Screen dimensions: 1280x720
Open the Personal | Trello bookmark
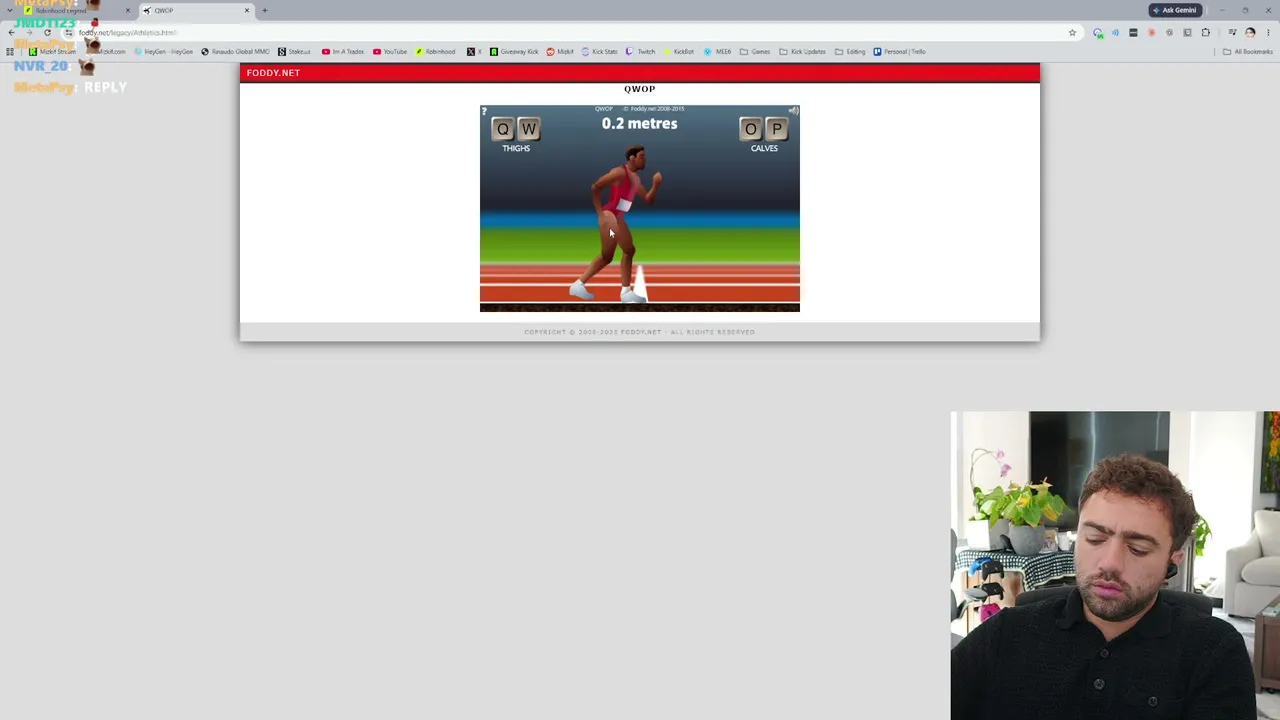point(899,52)
